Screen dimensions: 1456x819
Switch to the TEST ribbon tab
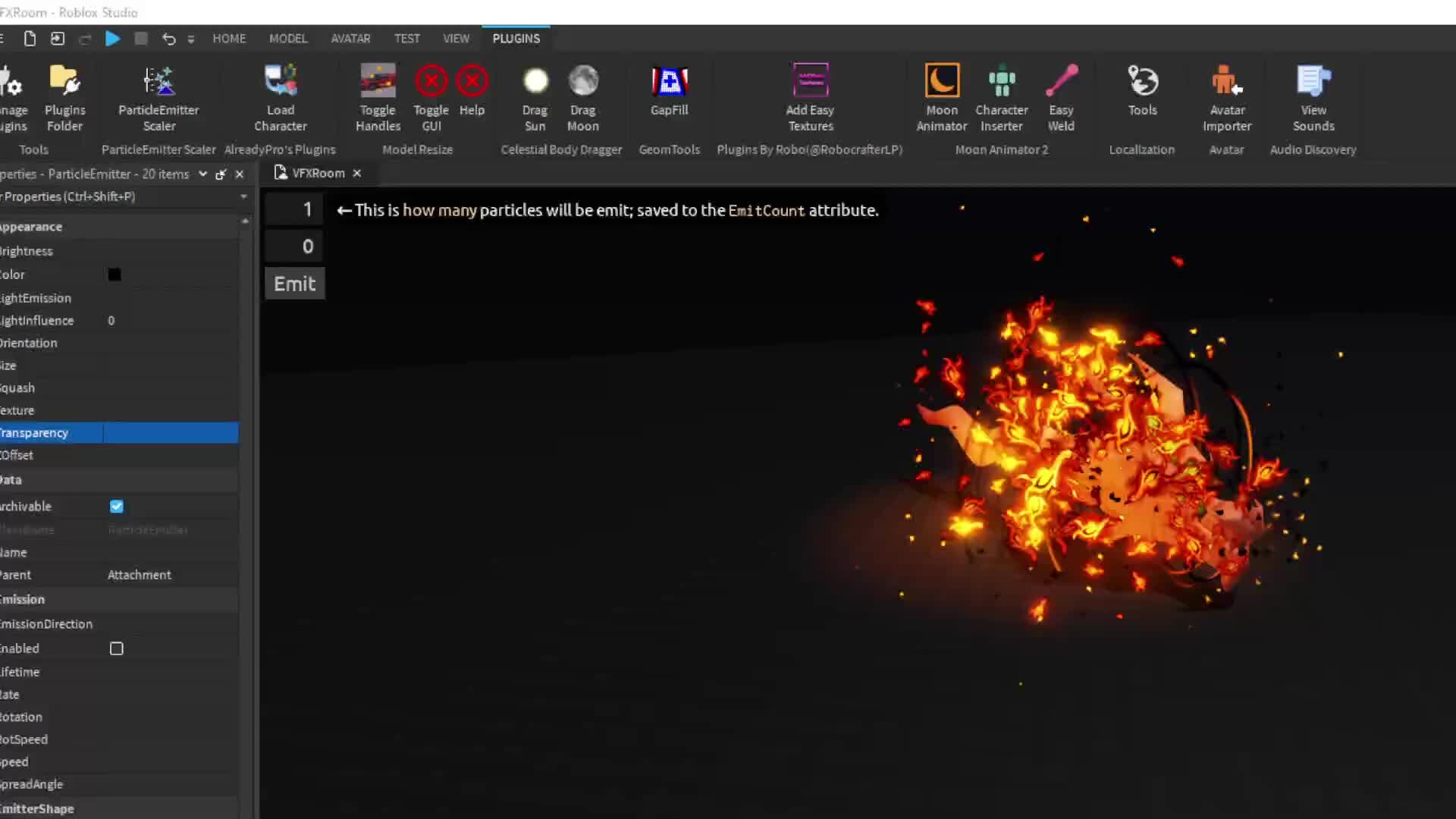pos(407,38)
